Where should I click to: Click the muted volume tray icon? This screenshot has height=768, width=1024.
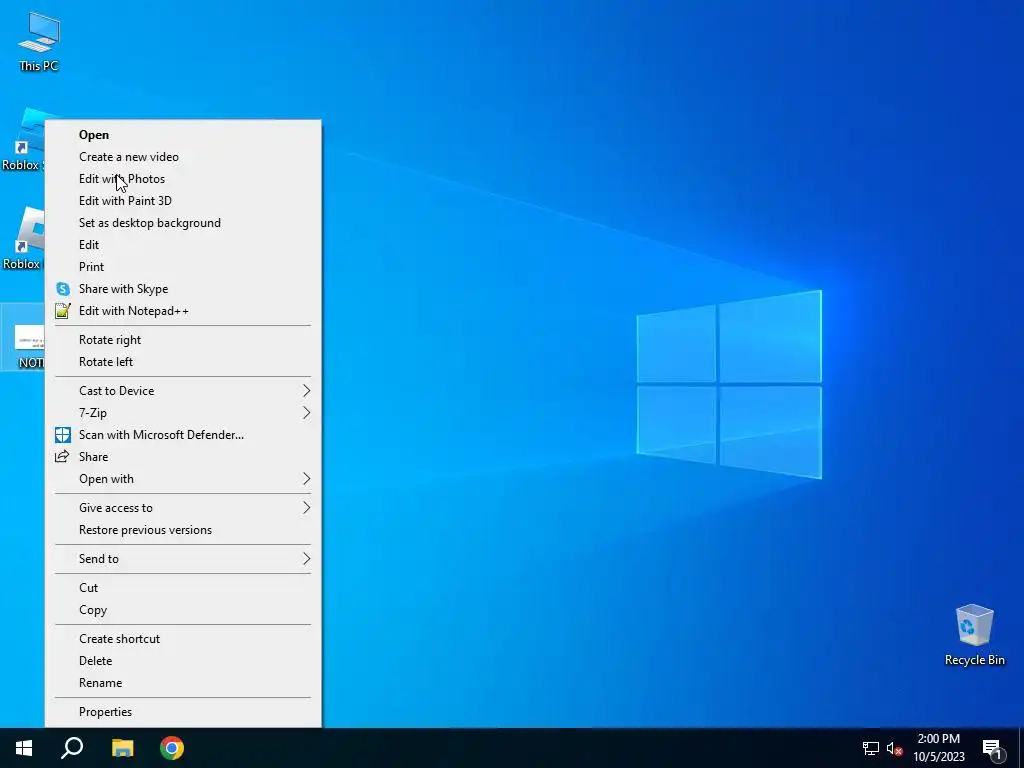894,748
